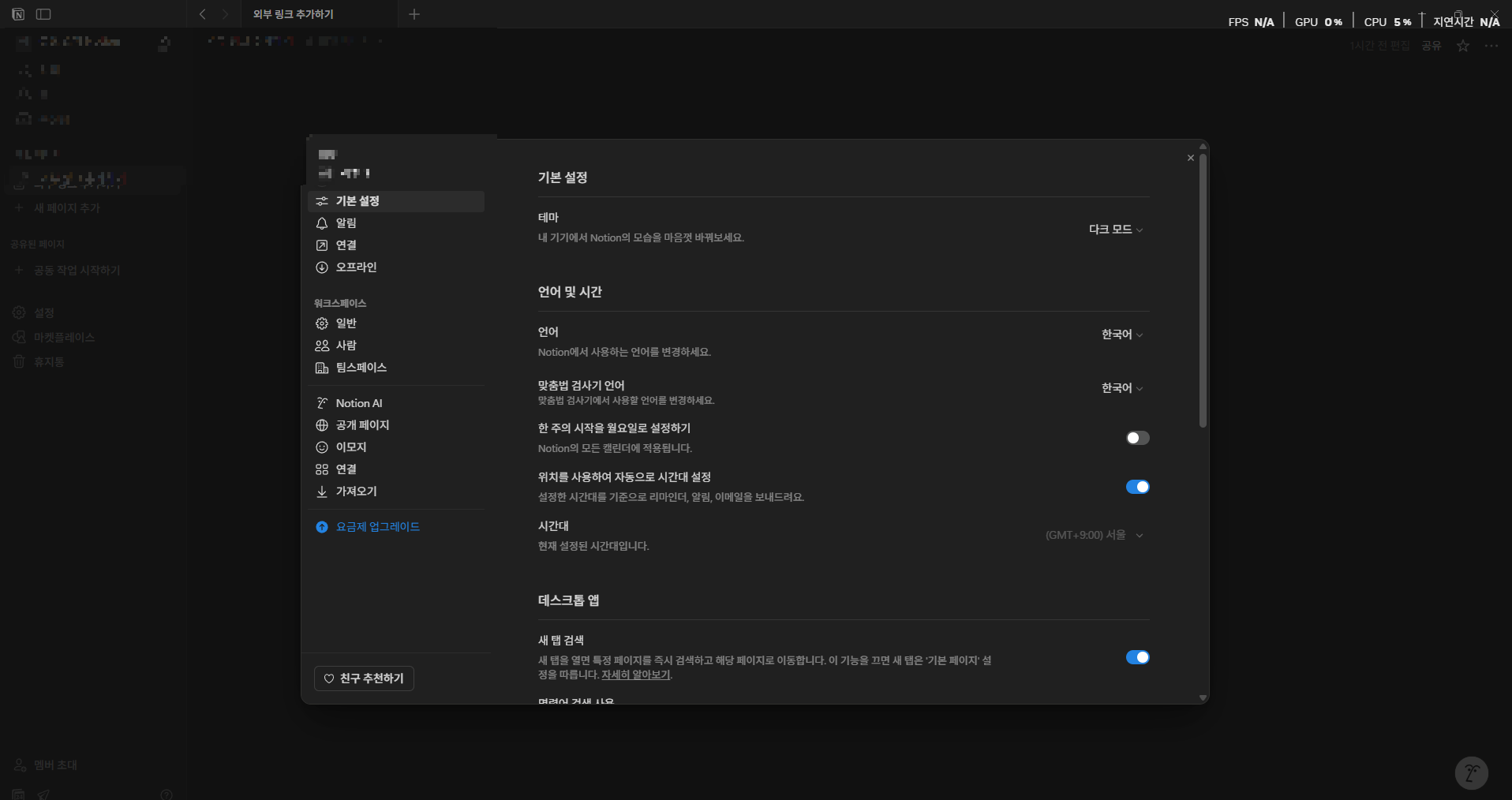
Task: Click the help question mark icon
Action: pos(167,794)
